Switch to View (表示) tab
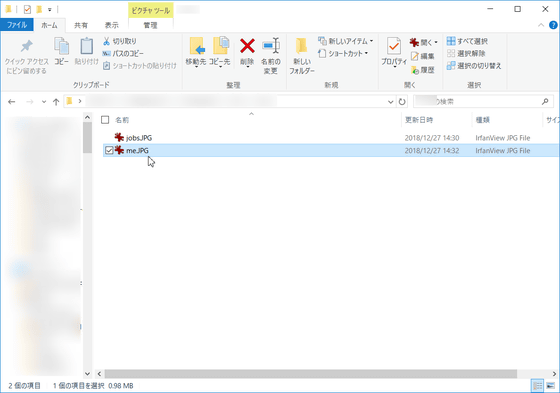This screenshot has height=393, width=560. pyautogui.click(x=111, y=25)
